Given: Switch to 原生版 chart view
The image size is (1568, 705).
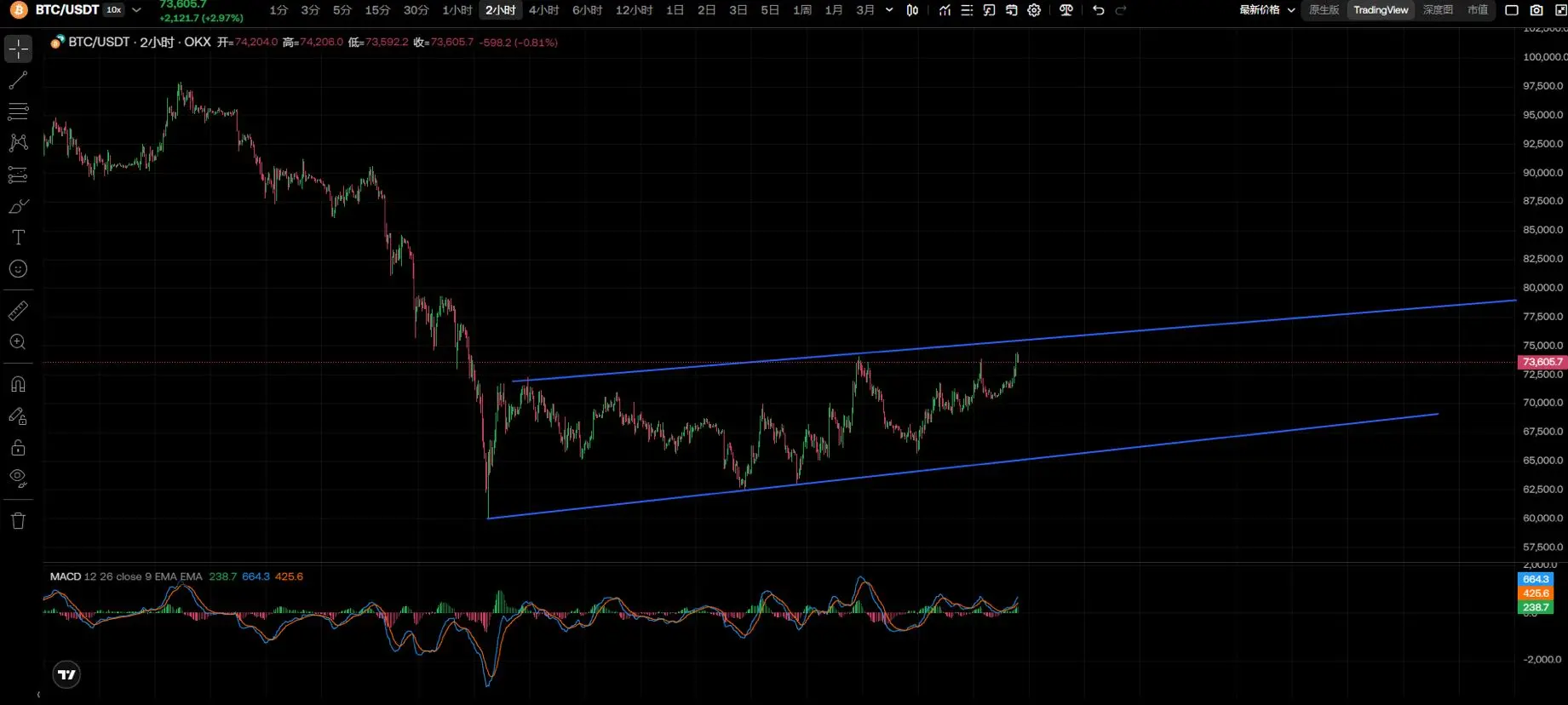Looking at the screenshot, I should [1324, 10].
